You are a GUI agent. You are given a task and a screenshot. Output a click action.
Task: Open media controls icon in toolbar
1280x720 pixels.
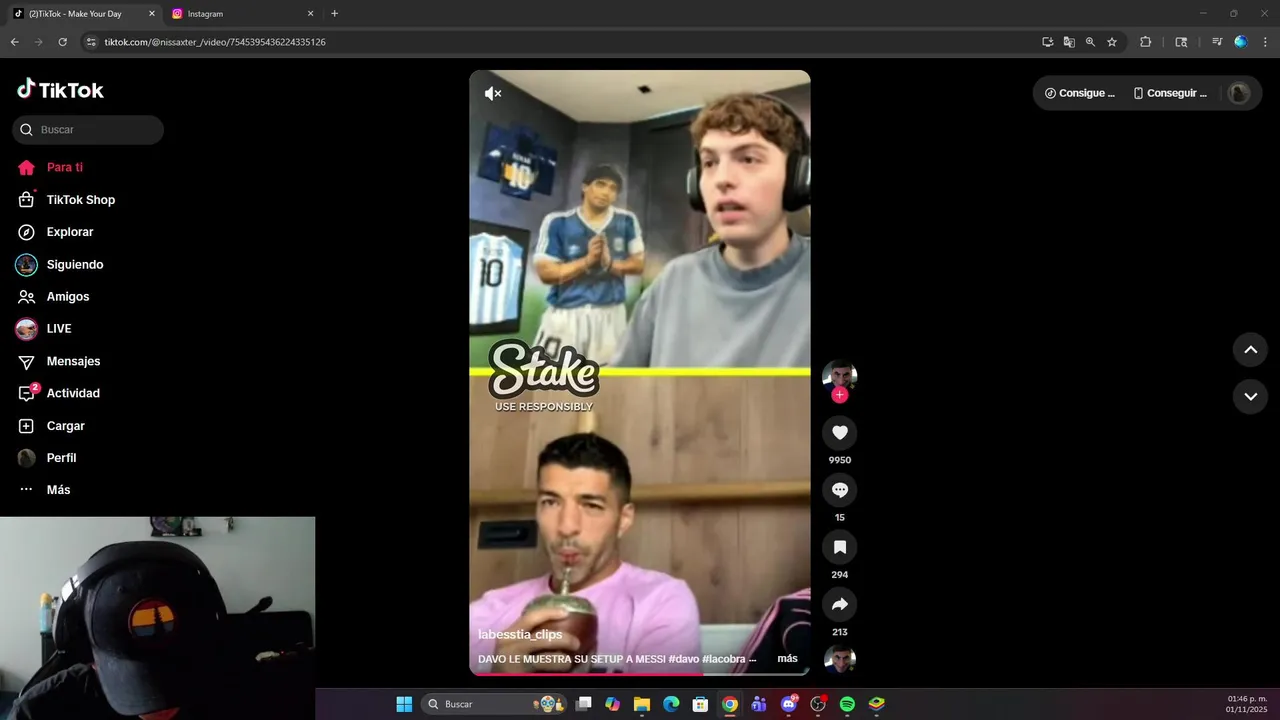point(1217,42)
